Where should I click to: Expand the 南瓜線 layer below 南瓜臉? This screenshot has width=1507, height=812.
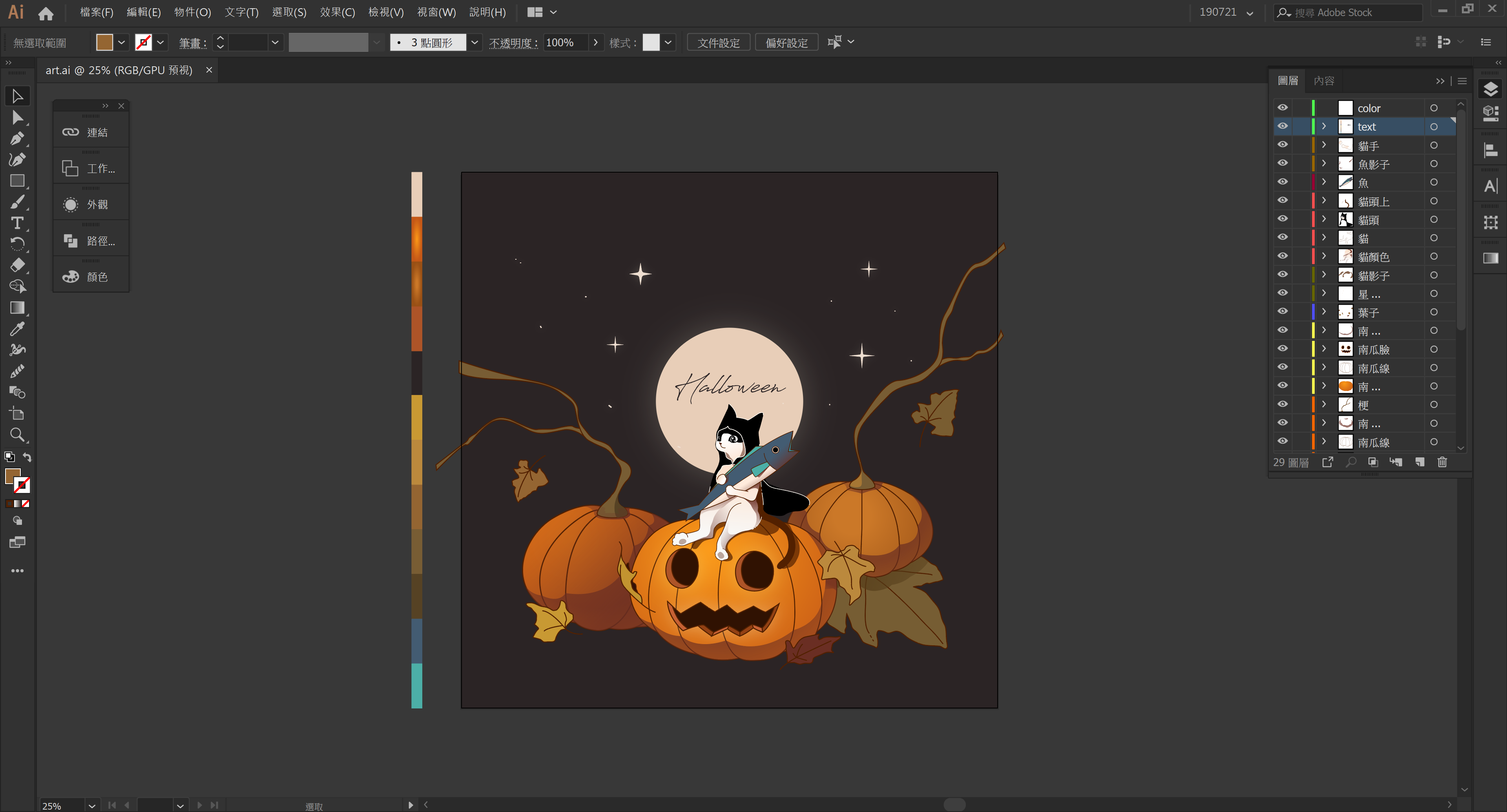pos(1324,367)
